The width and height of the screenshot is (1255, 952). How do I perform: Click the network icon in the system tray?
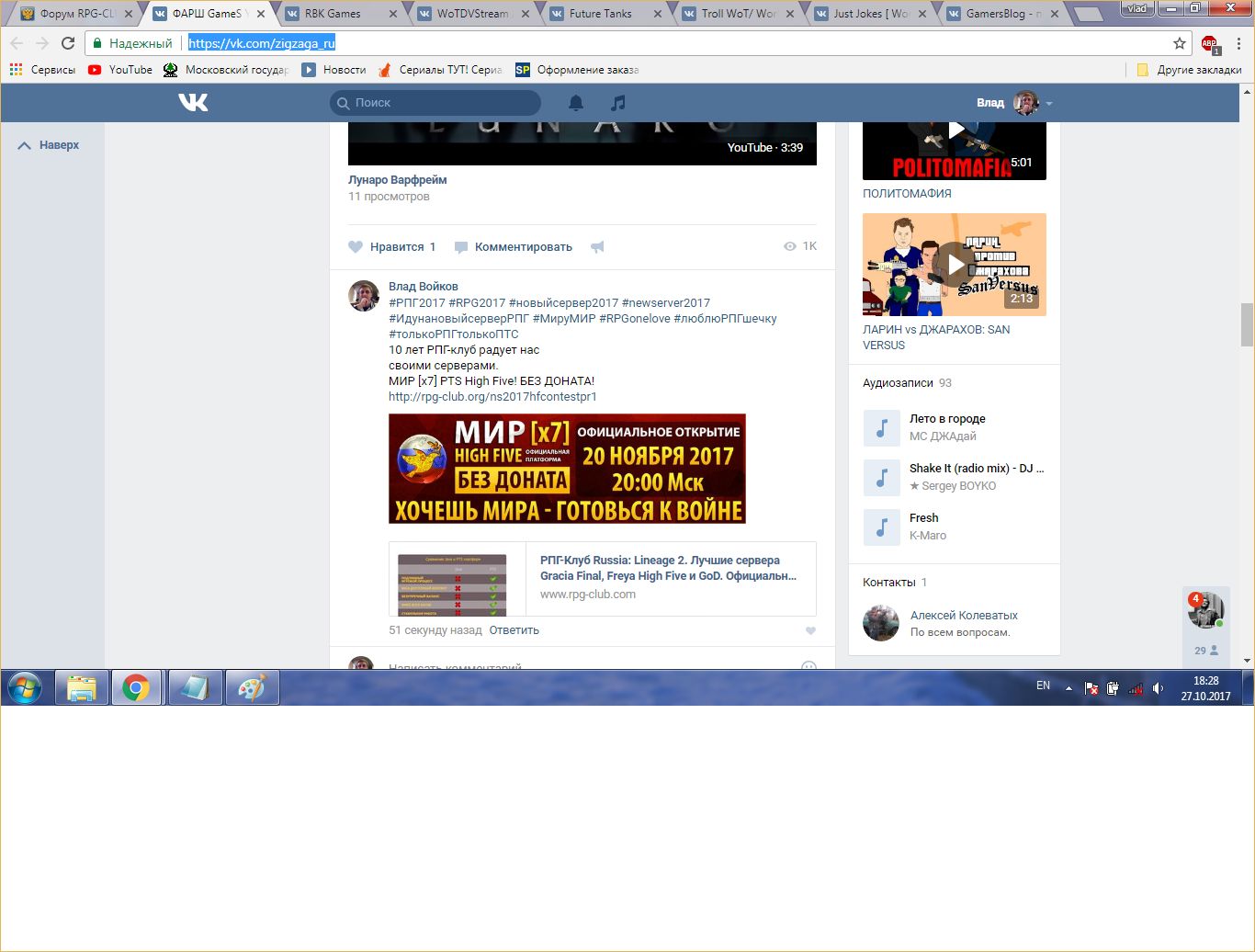coord(1136,687)
